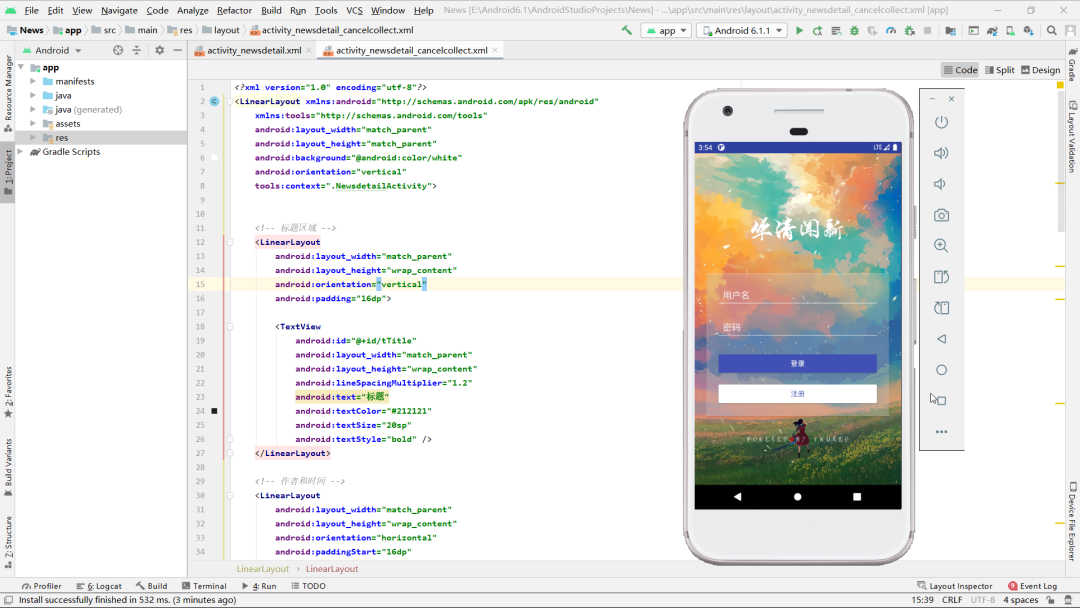Open the File menu
Image resolution: width=1080 pixels, height=608 pixels.
click(x=32, y=10)
